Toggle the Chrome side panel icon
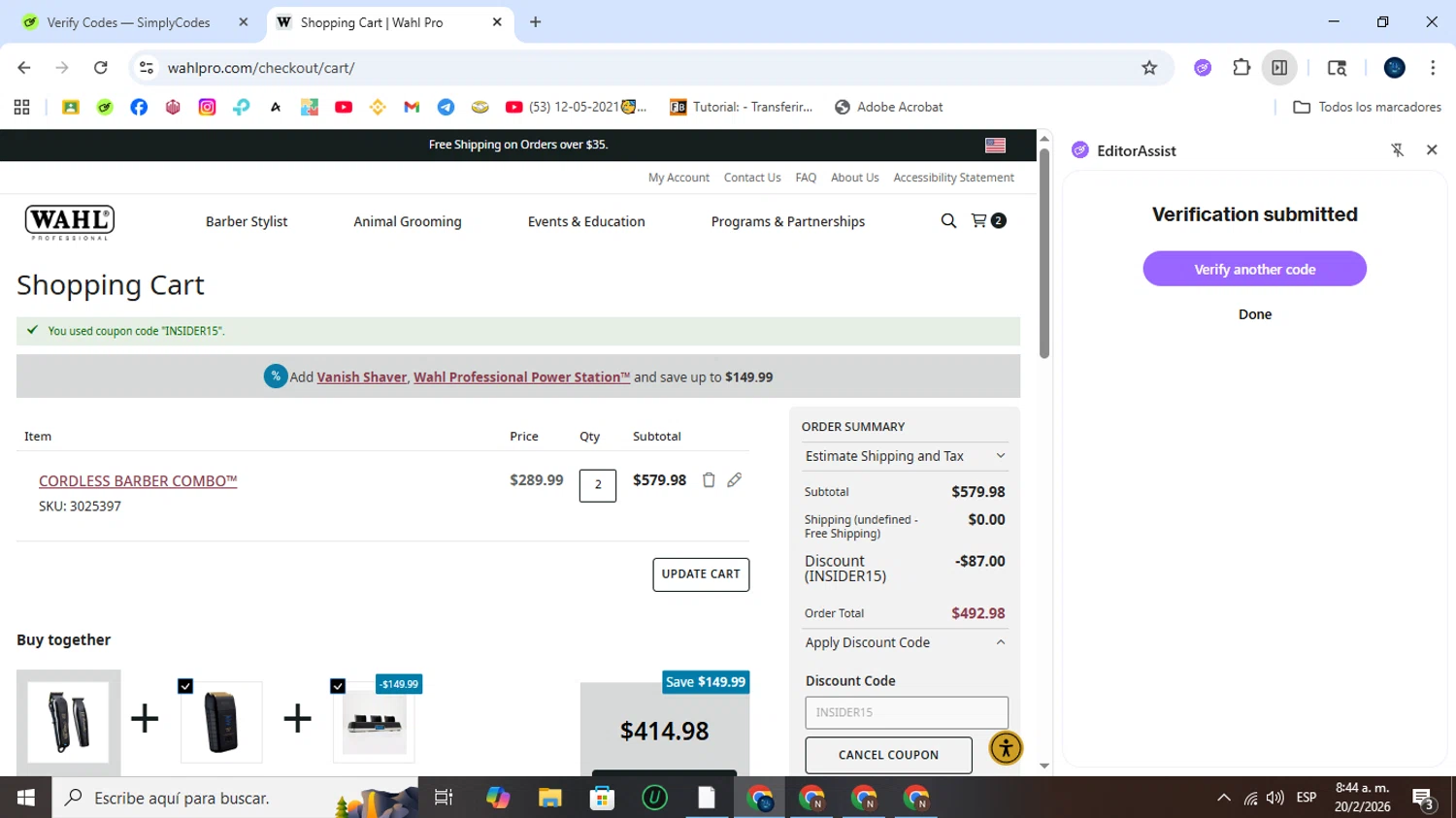Screen dimensions: 1456x818 pos(1279,68)
